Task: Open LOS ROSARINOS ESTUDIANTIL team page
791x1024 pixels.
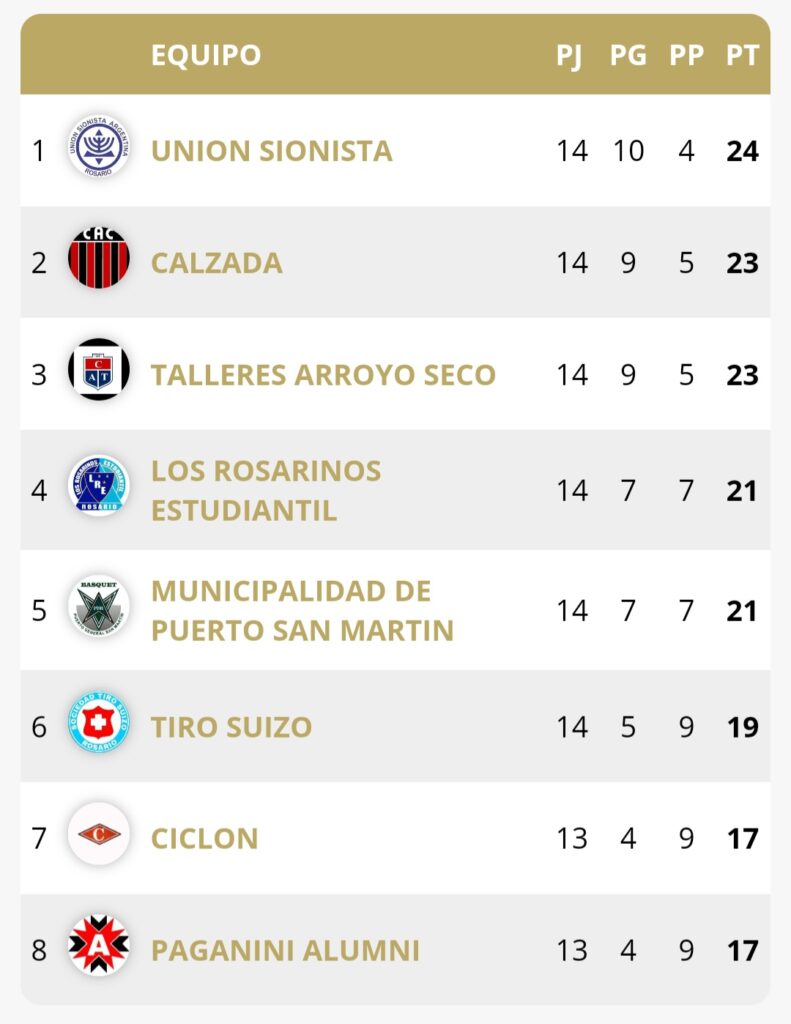Action: click(x=266, y=490)
